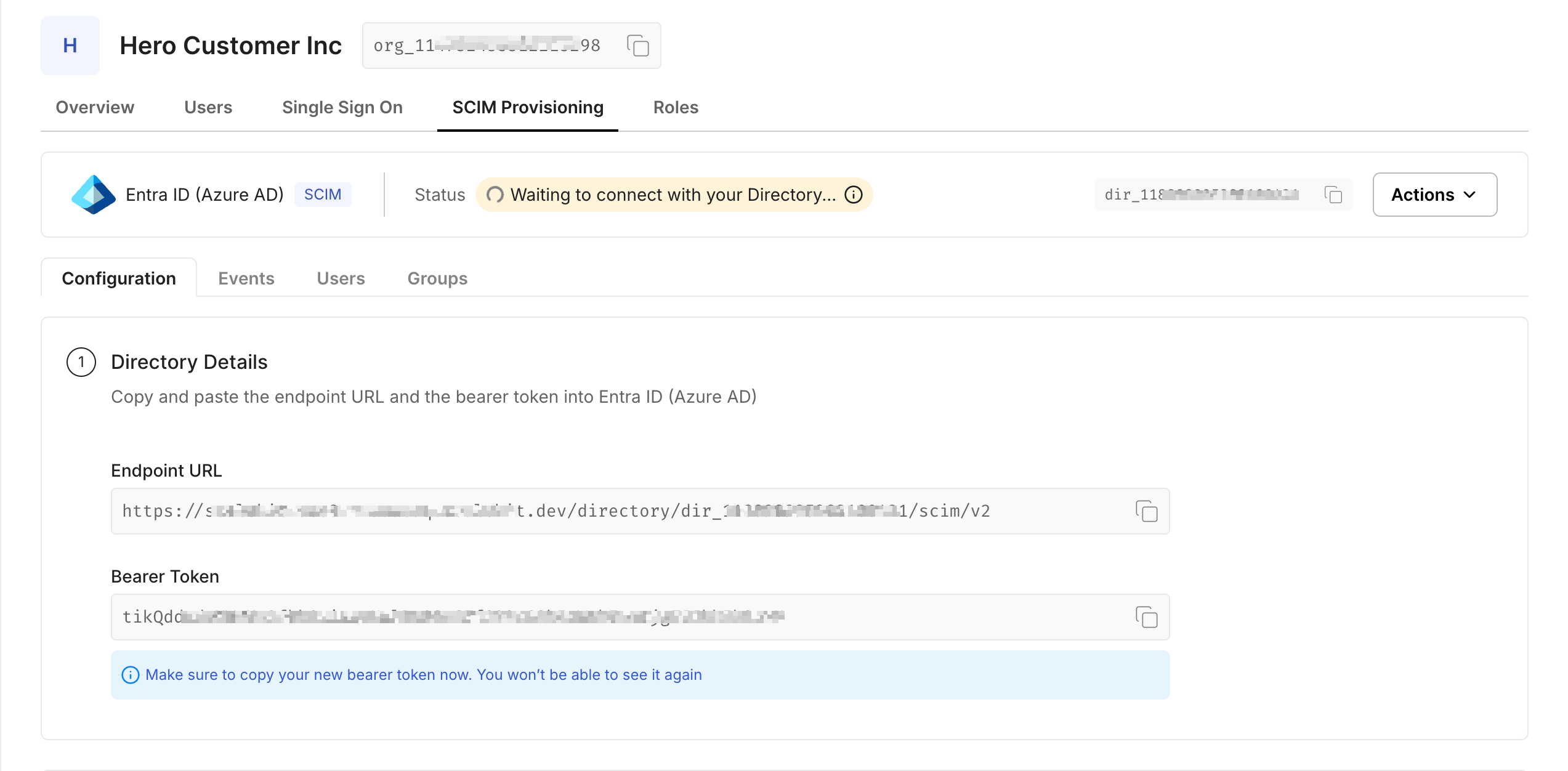Select the Events sub-tab
The image size is (1568, 771).
[x=246, y=278]
